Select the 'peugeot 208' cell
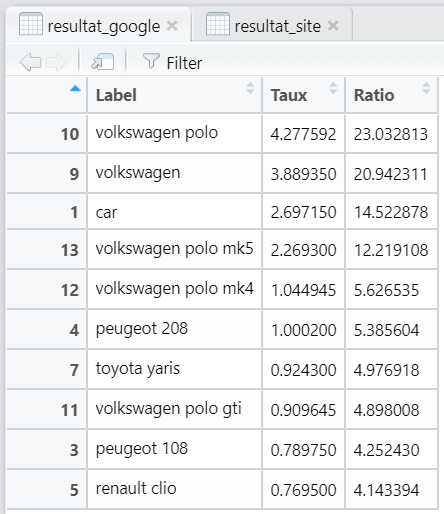444x514 pixels. click(x=174, y=329)
